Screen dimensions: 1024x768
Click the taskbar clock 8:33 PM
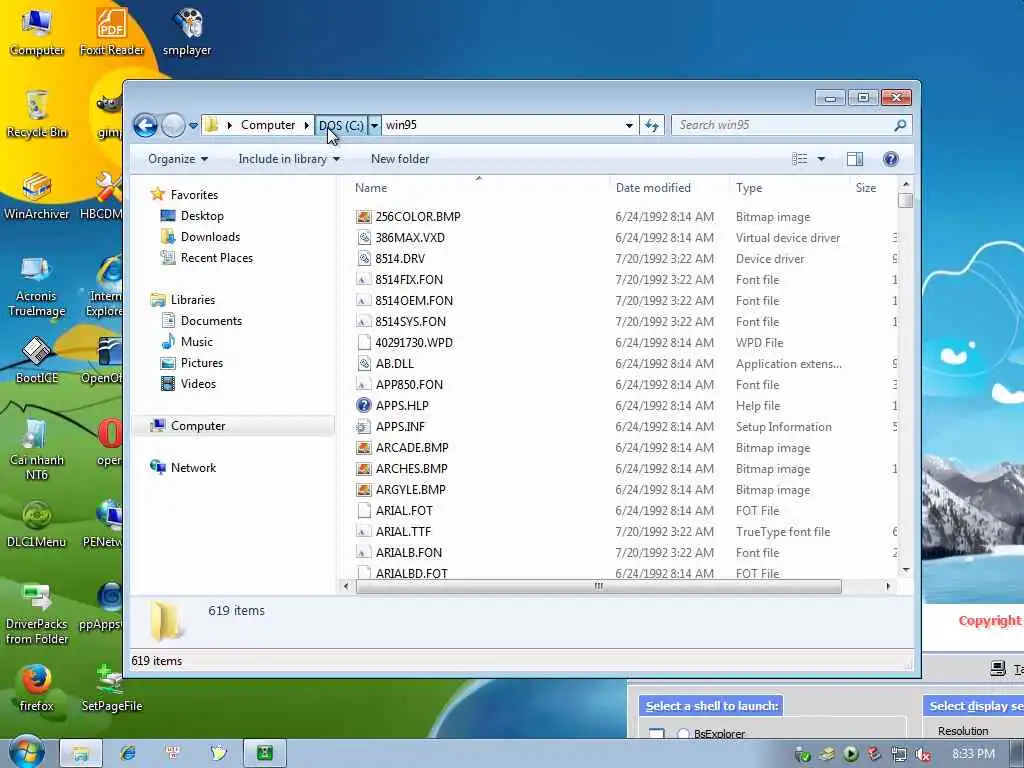973,754
